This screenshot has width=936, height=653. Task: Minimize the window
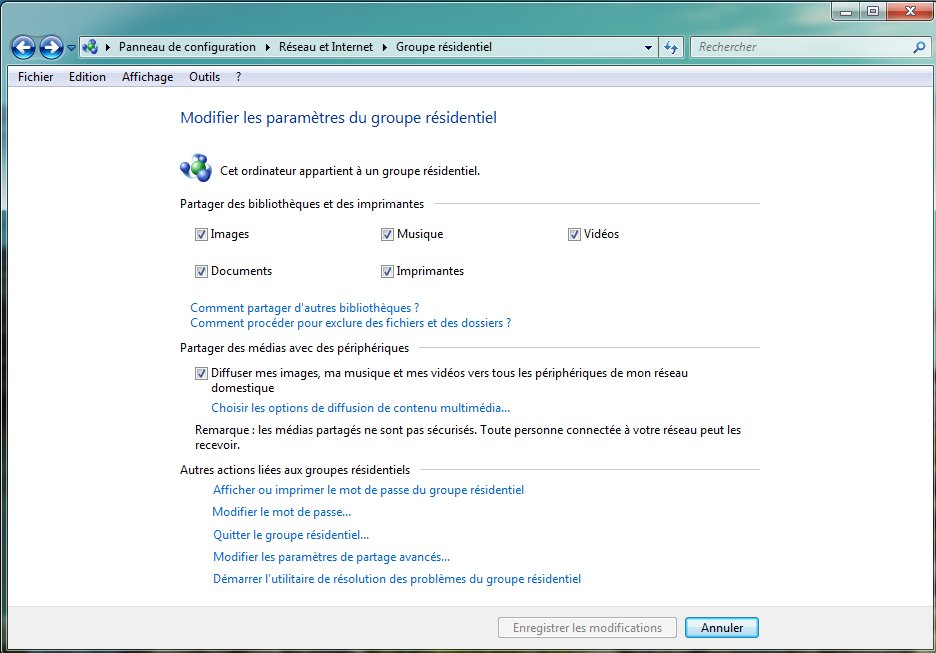coord(846,11)
